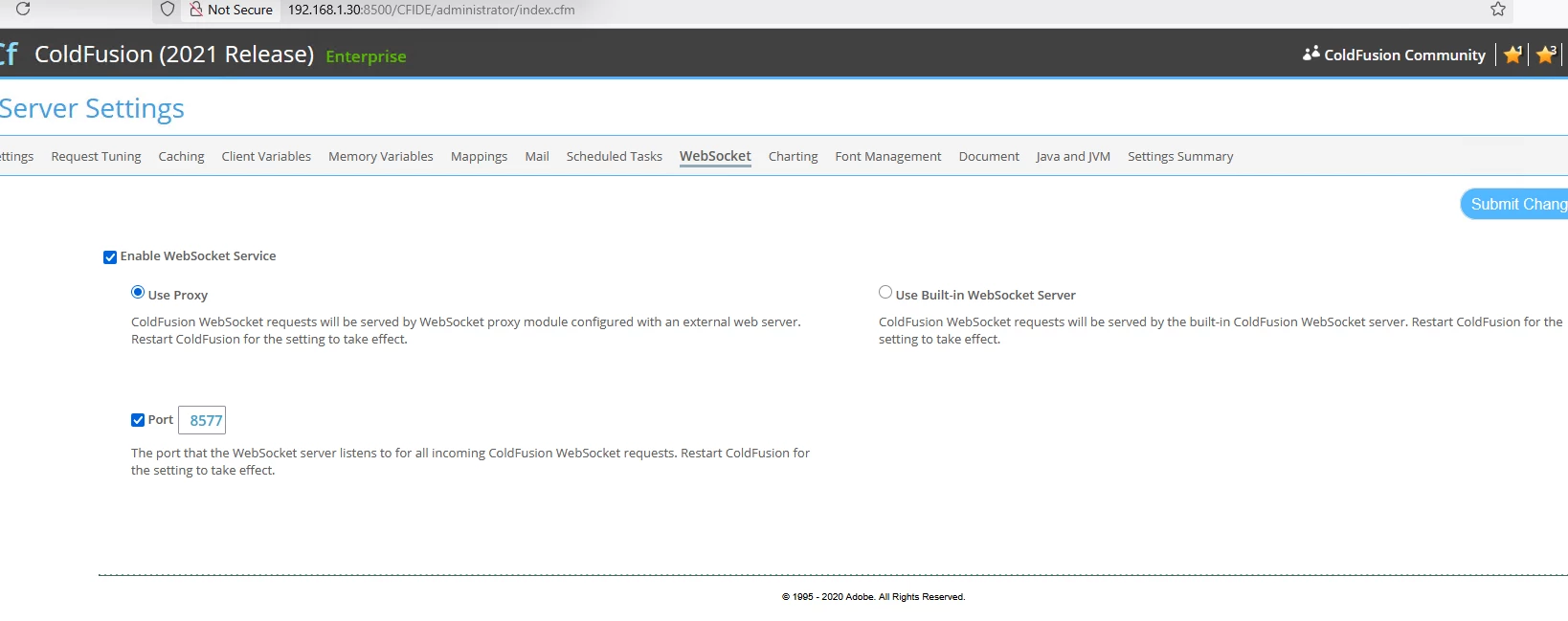Select the Use Proxy radio option
This screenshot has width=1568, height=621.
point(138,293)
